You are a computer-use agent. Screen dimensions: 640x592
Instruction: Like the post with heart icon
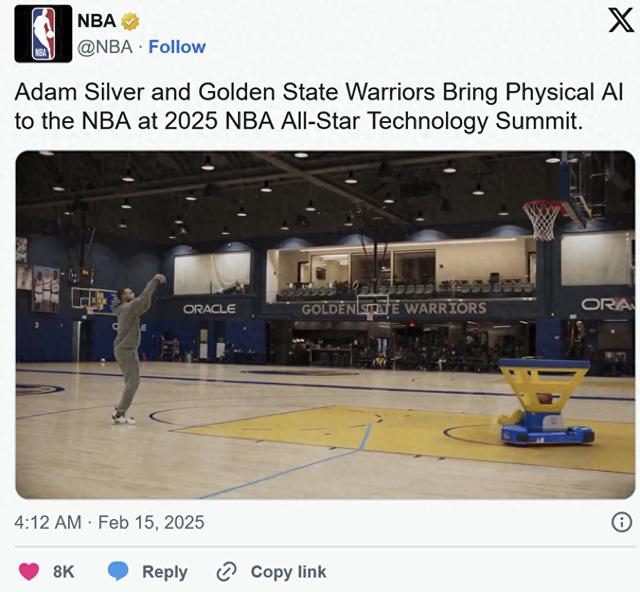[x=30, y=571]
